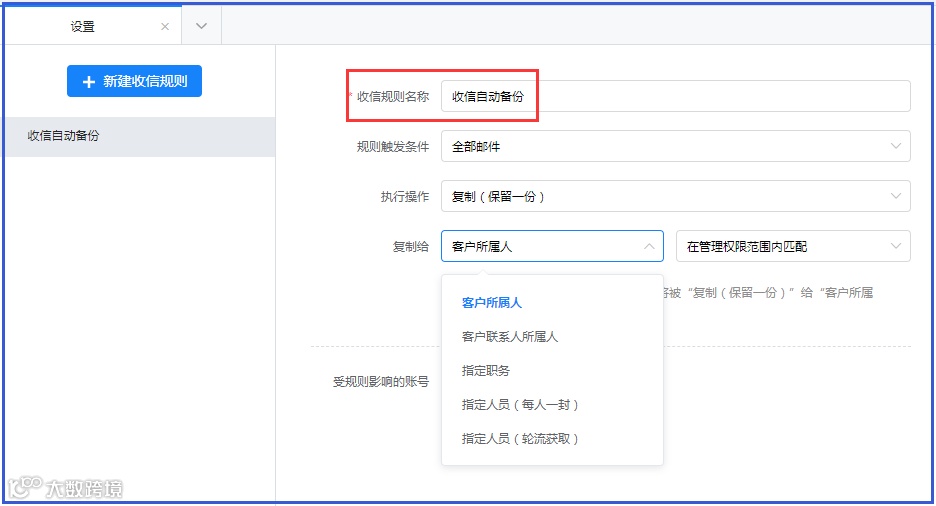The image size is (936, 506).
Task: Choose 指定职务 option
Action: click(552, 371)
